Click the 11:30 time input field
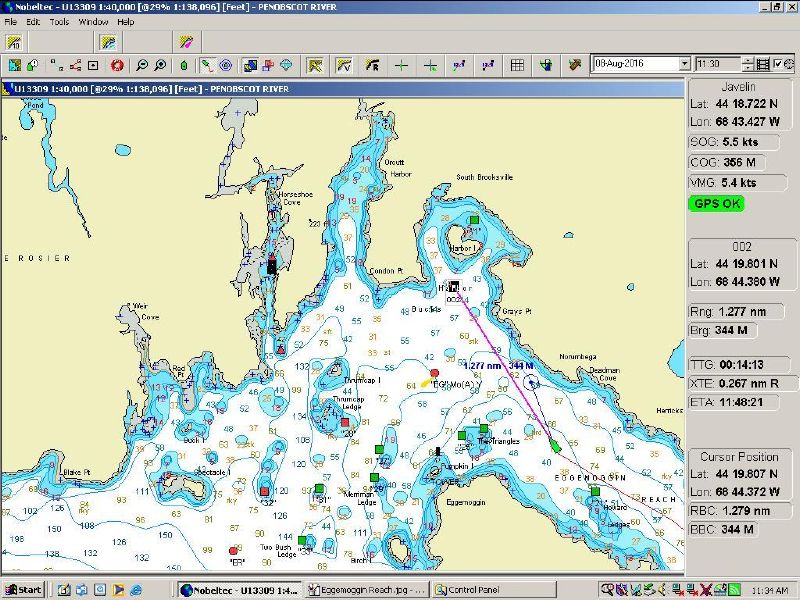 point(718,64)
